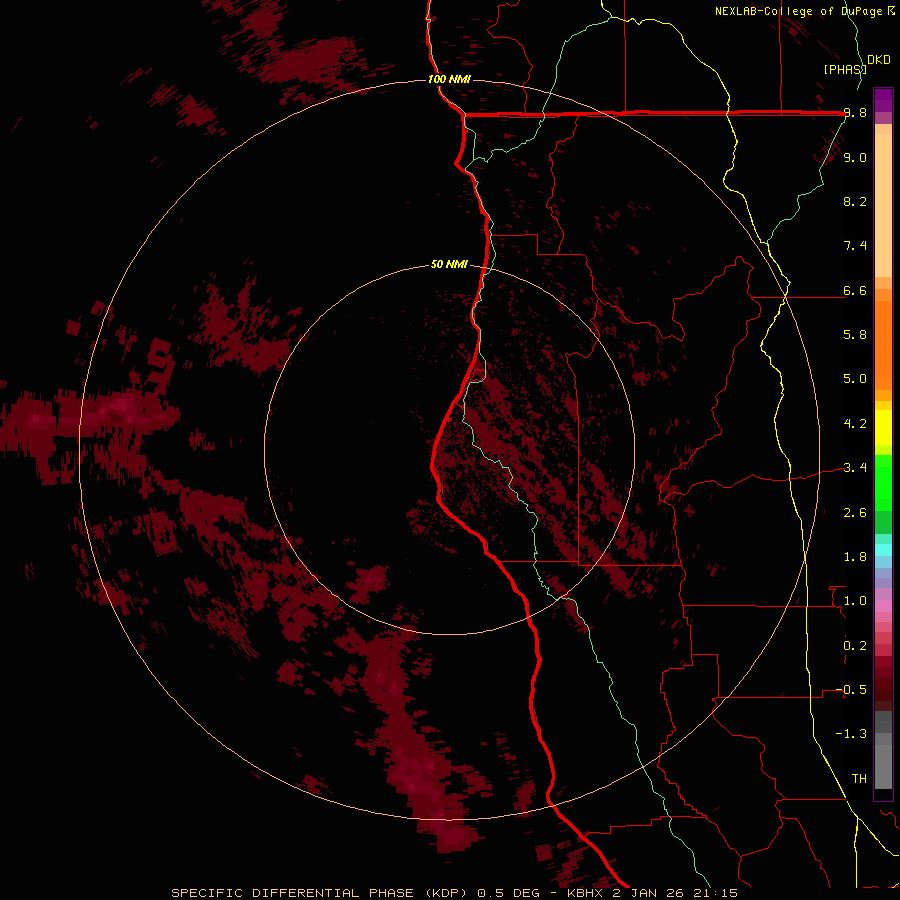The width and height of the screenshot is (900, 900).
Task: Click the "100 NMI" range ring label
Action: 449,79
